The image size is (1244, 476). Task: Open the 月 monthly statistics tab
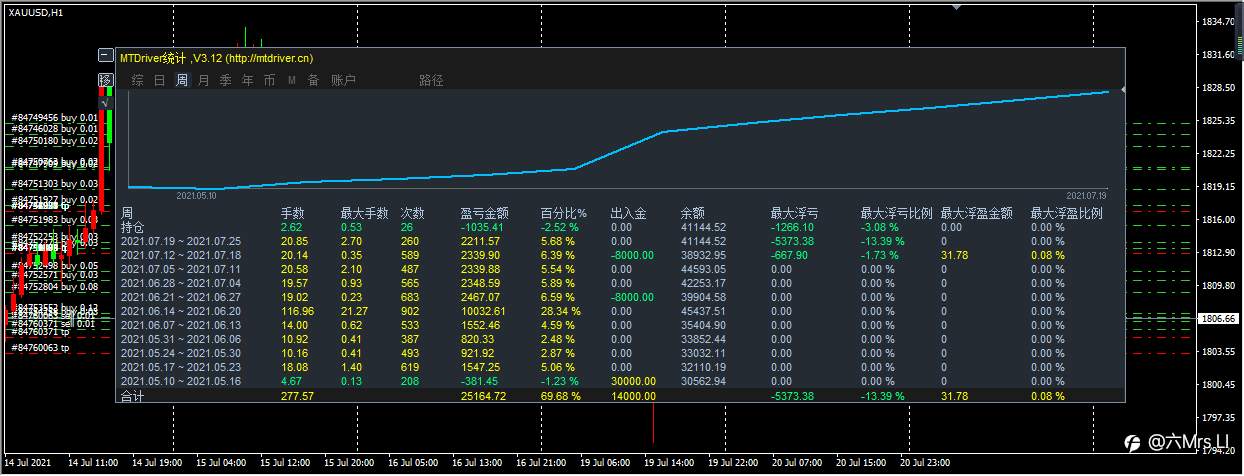pyautogui.click(x=203, y=80)
